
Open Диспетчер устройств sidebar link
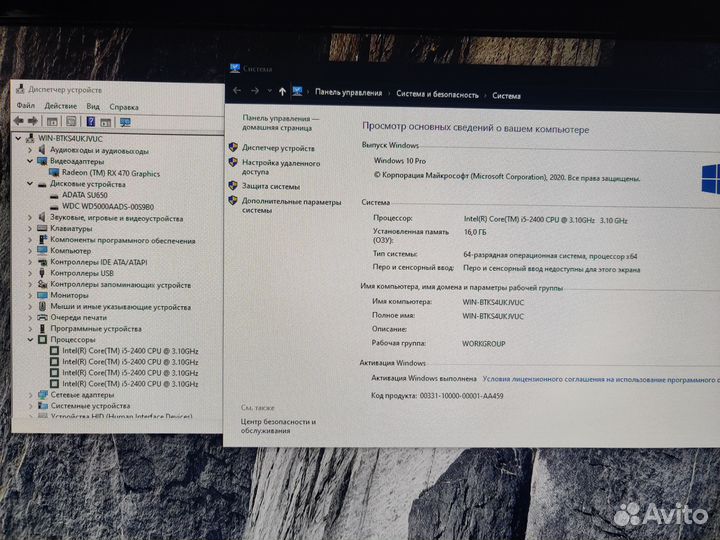tap(278, 148)
